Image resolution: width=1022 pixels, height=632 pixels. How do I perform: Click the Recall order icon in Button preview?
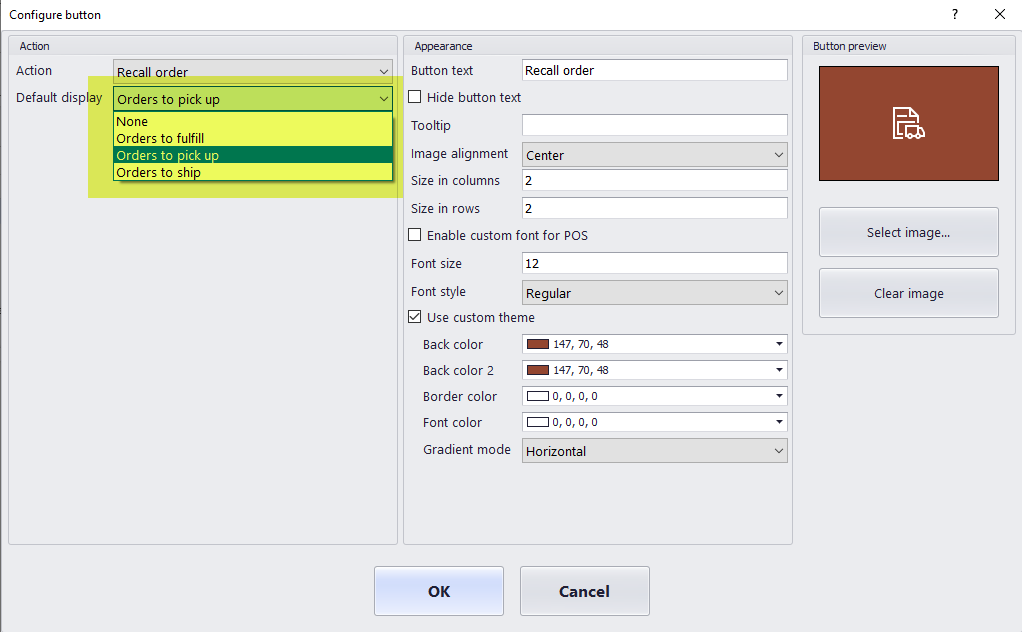pyautogui.click(x=908, y=123)
